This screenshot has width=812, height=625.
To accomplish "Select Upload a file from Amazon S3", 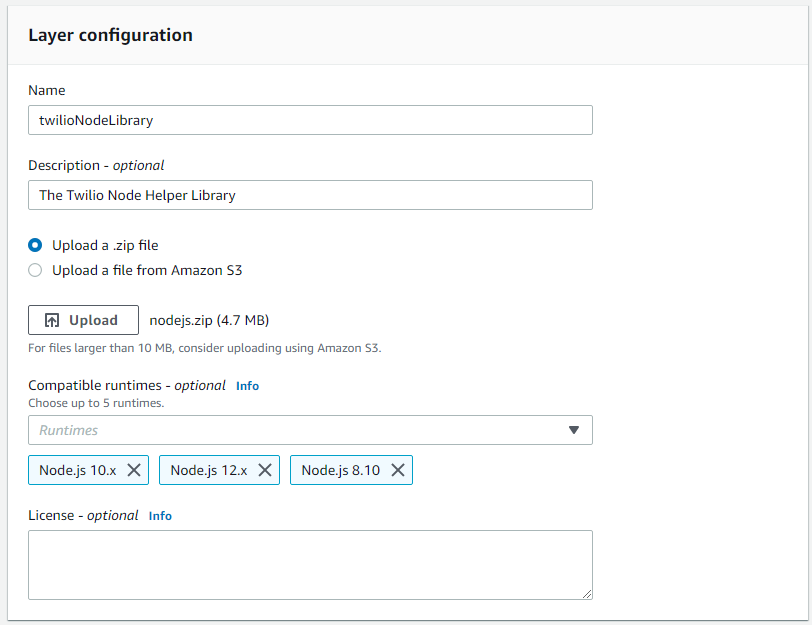I will tap(35, 270).
